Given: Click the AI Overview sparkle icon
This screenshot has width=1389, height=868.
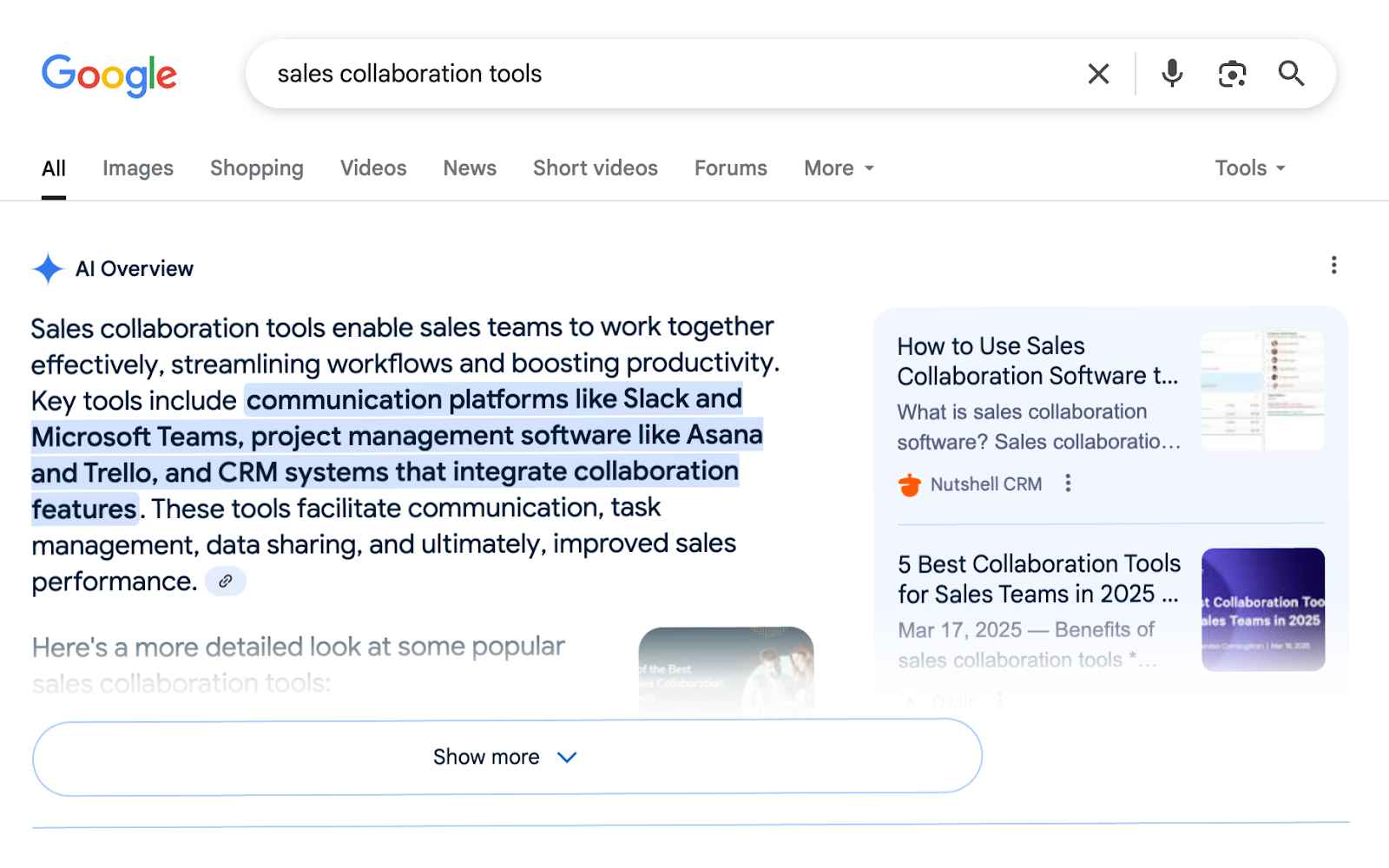Looking at the screenshot, I should (48, 268).
